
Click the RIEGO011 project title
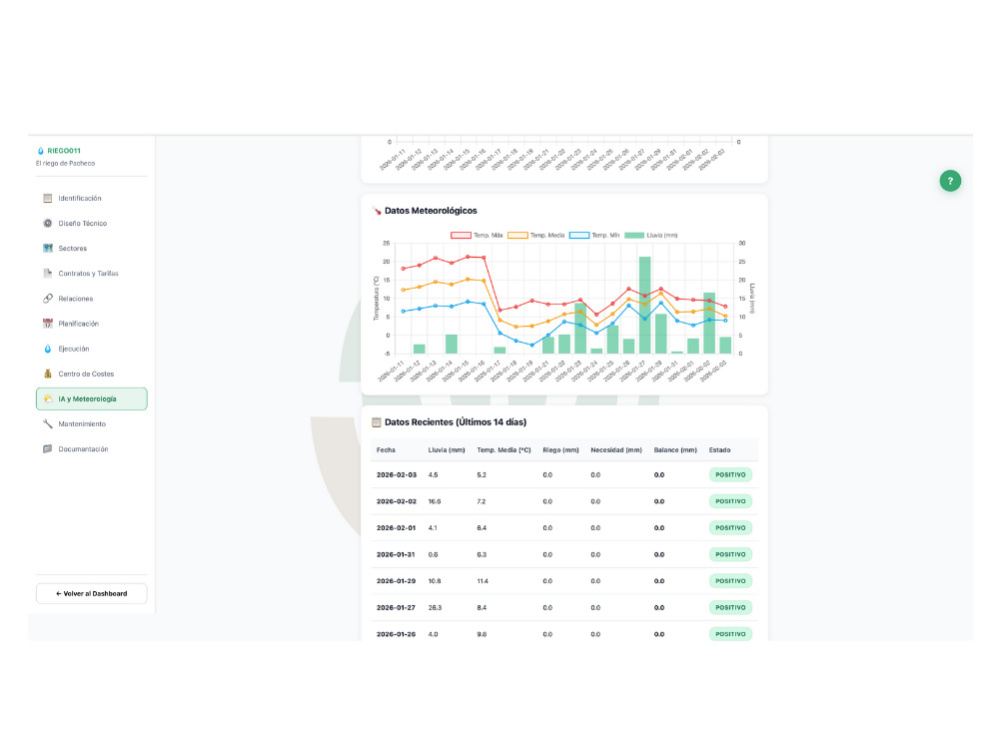64,151
